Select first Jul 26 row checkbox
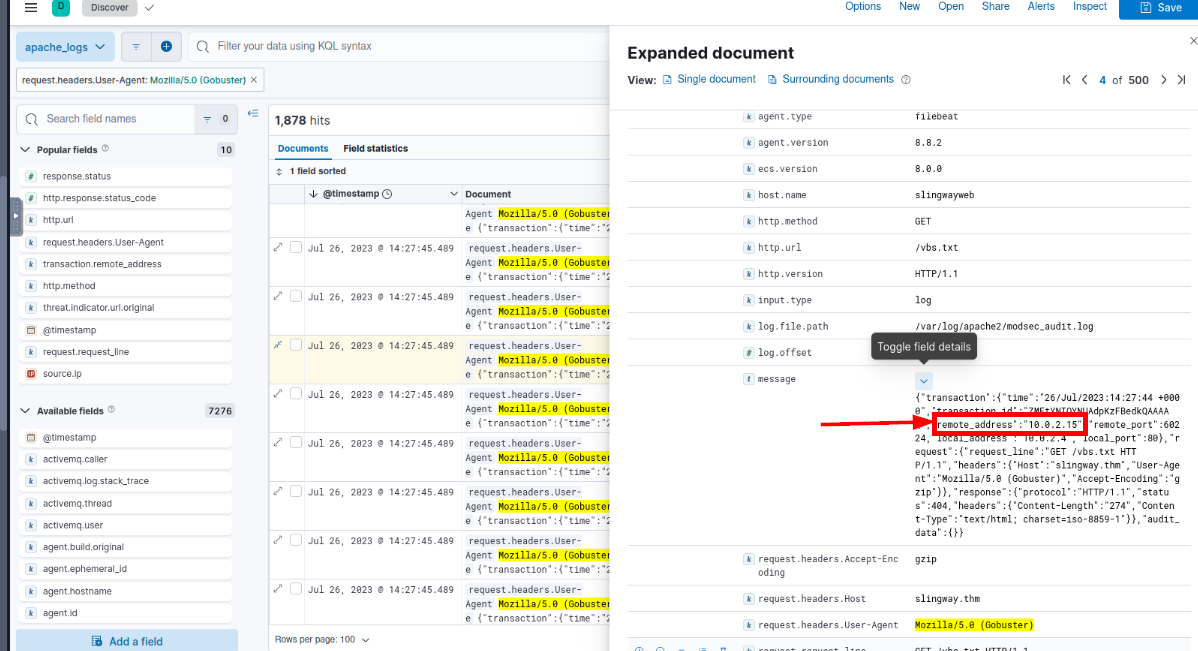1198x651 pixels. pyautogui.click(x=296, y=247)
